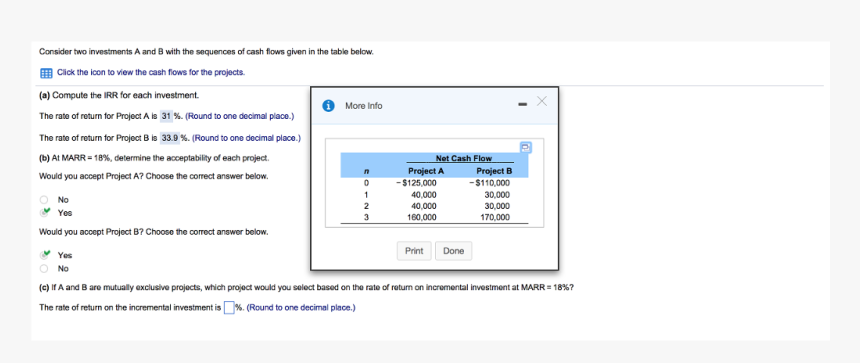Click the 170,000 cash flow cell
Image resolution: width=860 pixels, height=363 pixels.
495,218
